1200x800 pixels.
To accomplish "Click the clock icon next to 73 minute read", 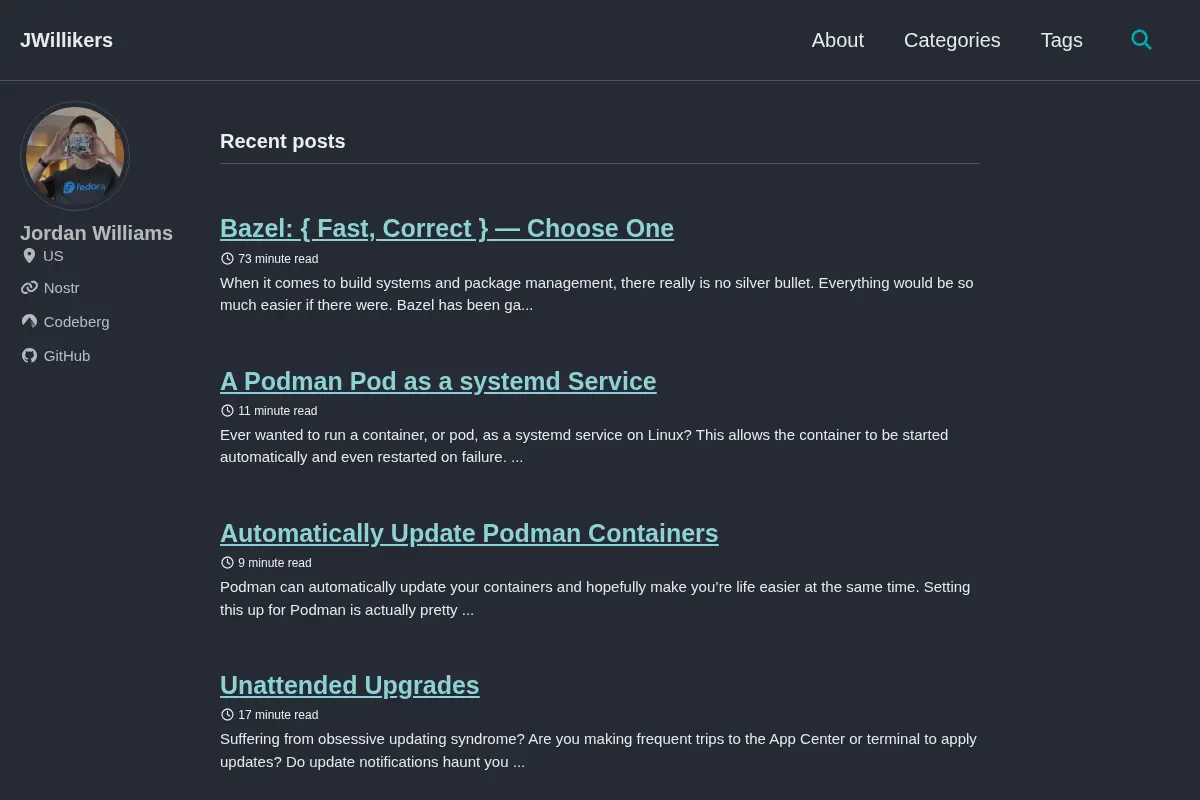I will (227, 258).
